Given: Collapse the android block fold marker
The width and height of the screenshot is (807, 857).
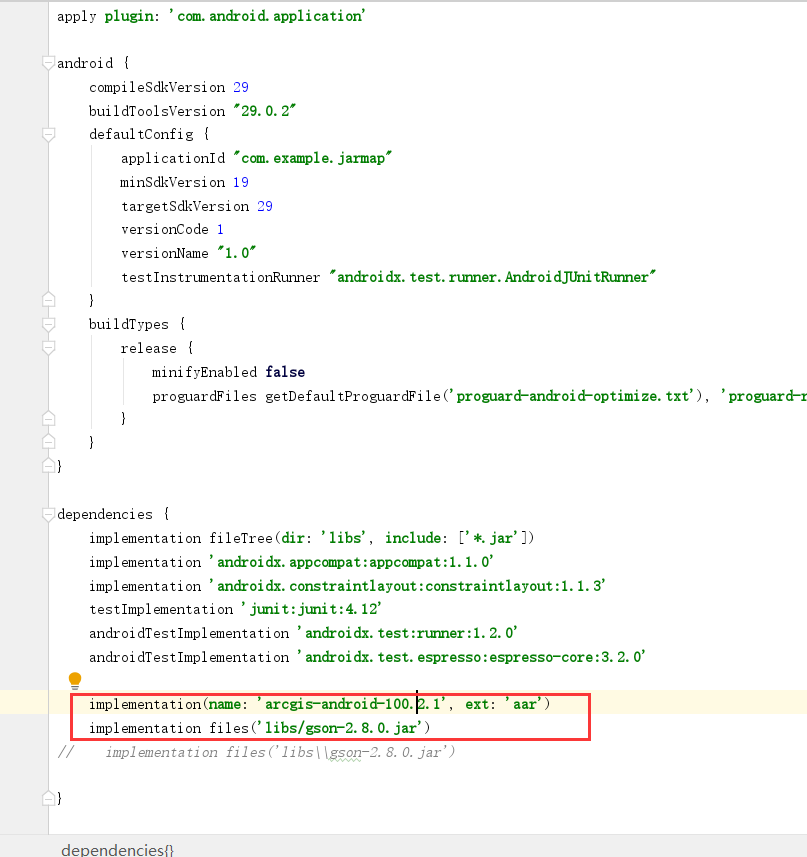Looking at the screenshot, I should (49, 63).
